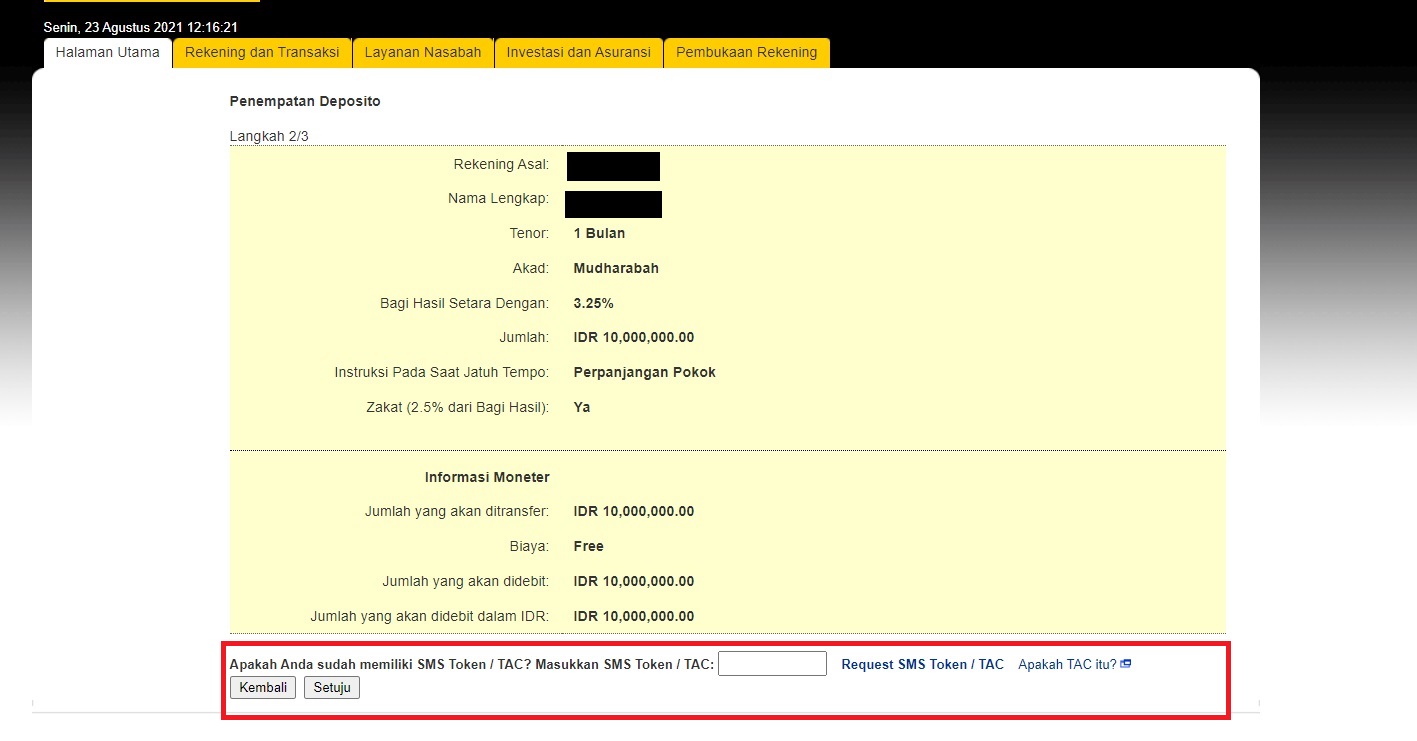
Task: Click the date 'Senin, 23 Agustus 2021'
Action: click(113, 28)
